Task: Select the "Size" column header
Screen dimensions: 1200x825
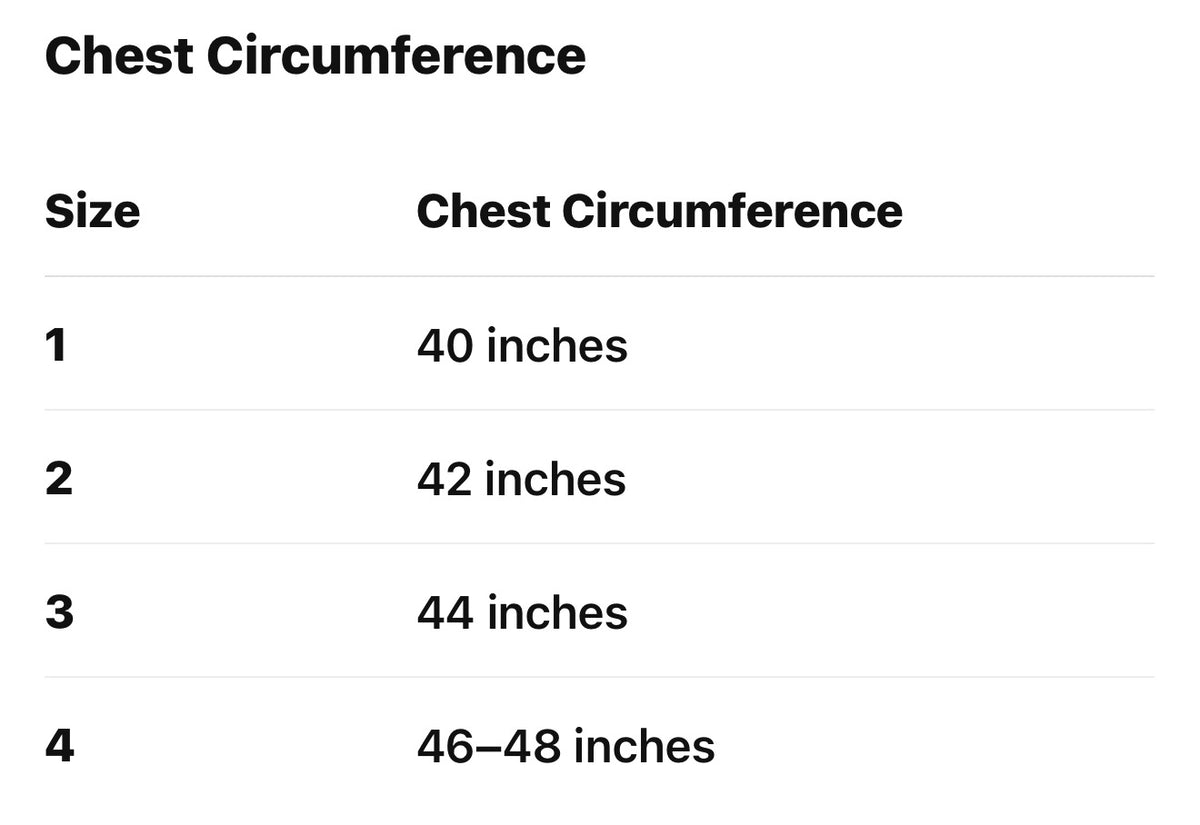Action: click(92, 211)
